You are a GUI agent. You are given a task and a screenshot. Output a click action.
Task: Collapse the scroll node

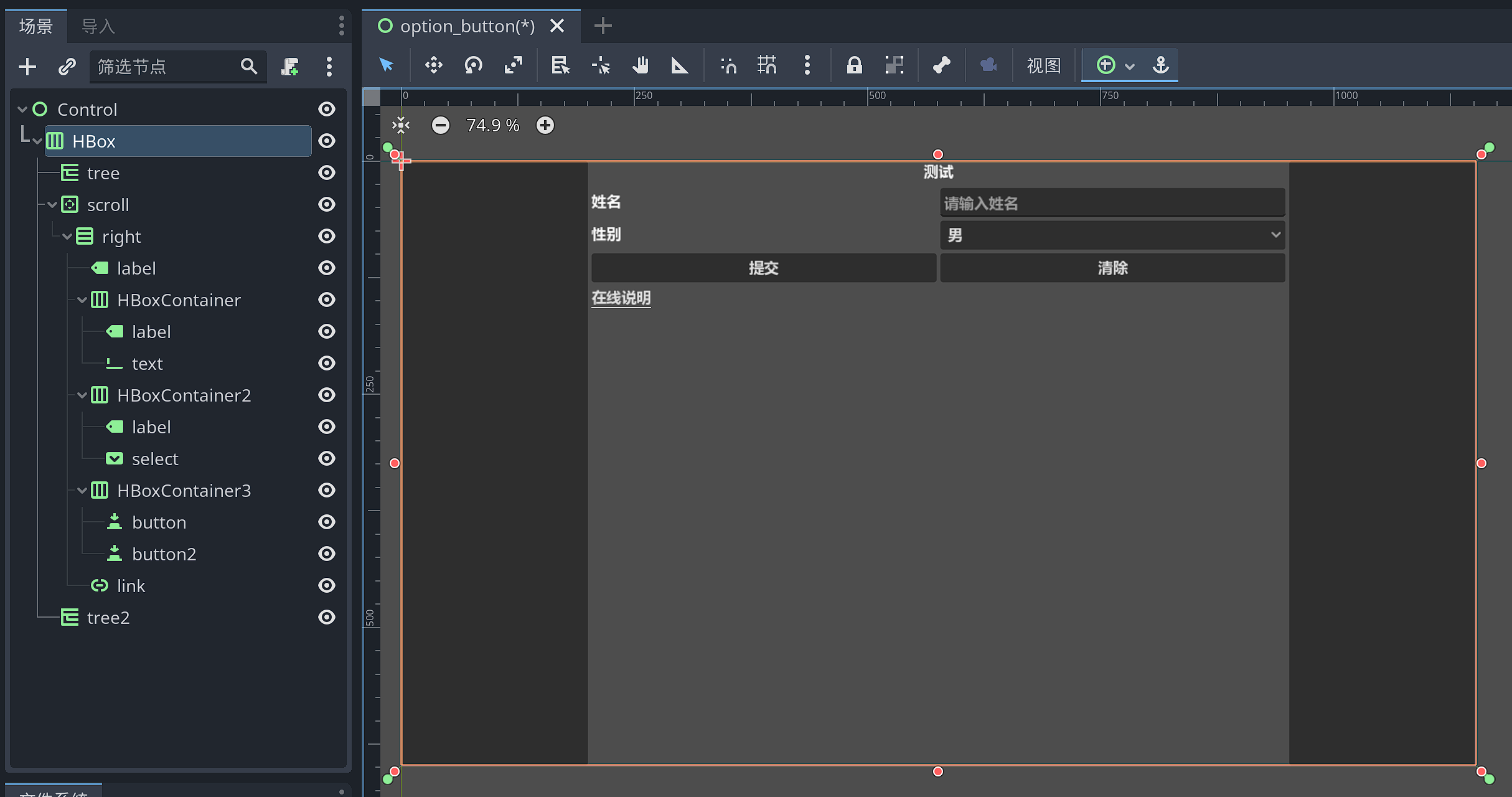coord(52,205)
